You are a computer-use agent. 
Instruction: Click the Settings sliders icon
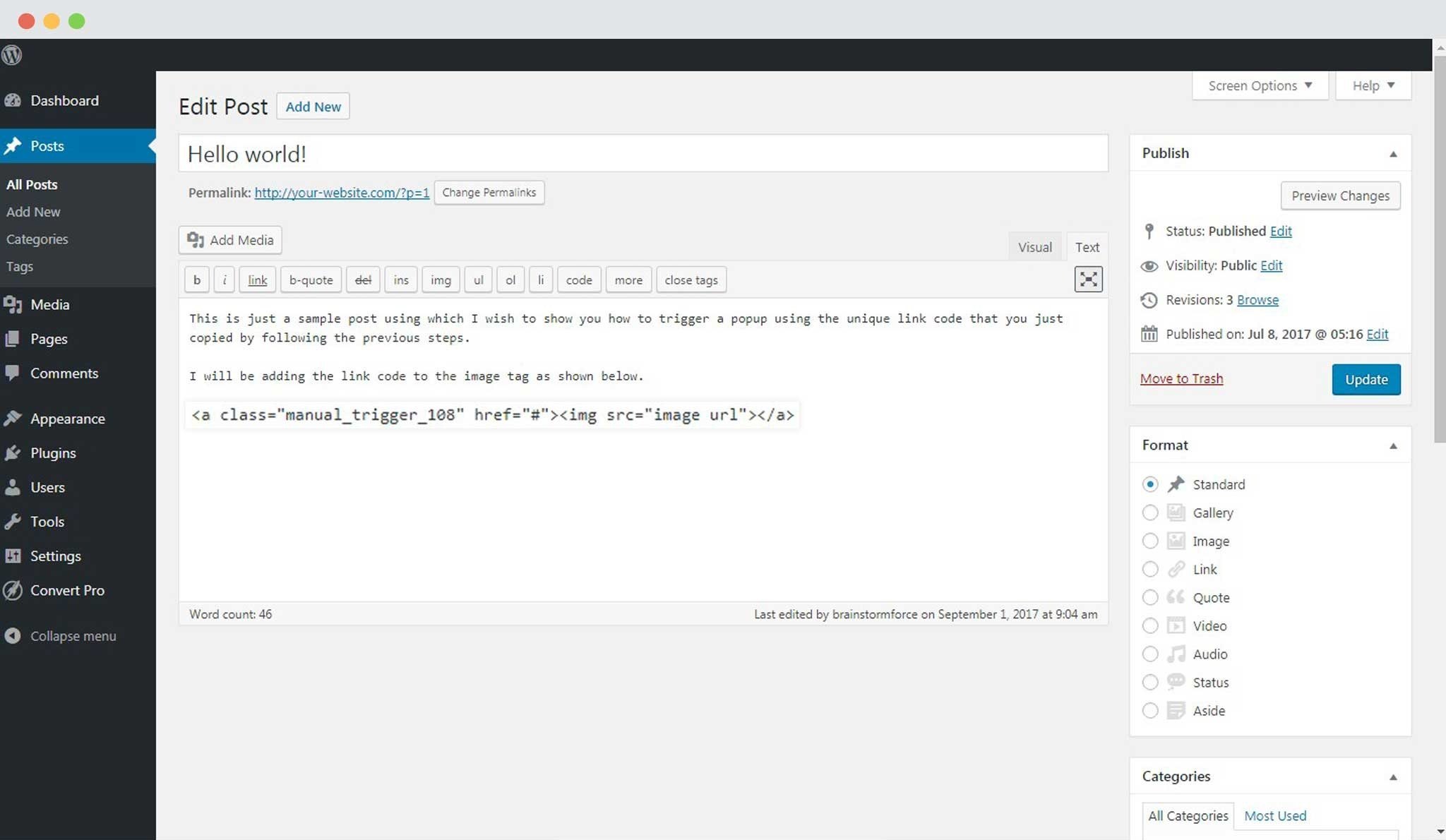(x=13, y=556)
